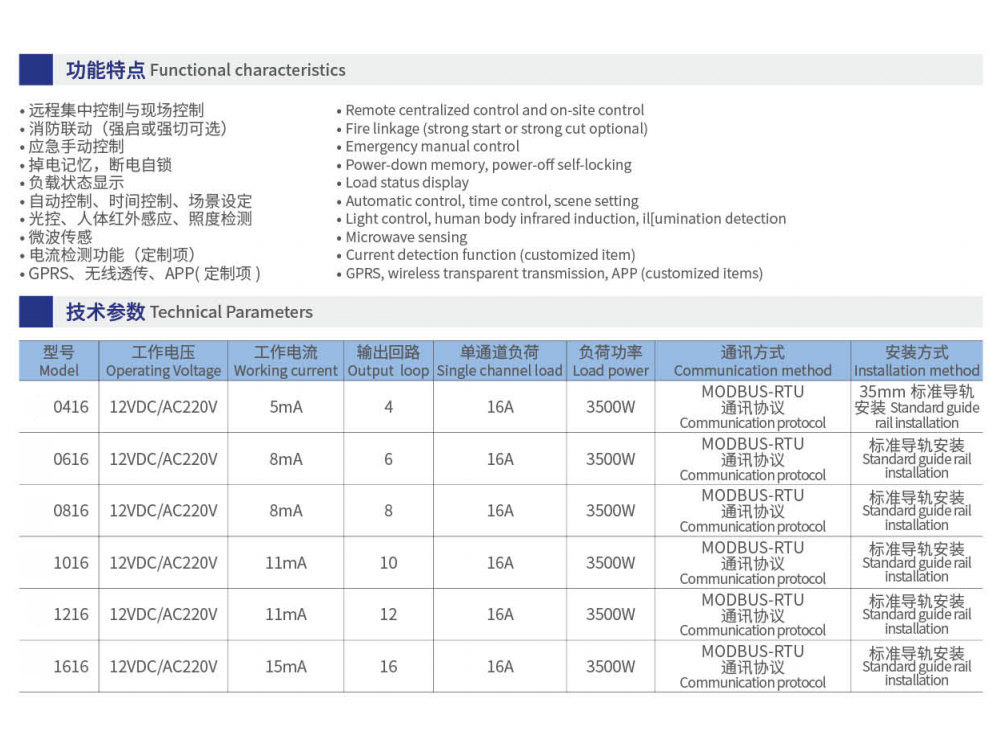Select model cell '0416'
The height and width of the screenshot is (749, 1000).
[x=71, y=407]
